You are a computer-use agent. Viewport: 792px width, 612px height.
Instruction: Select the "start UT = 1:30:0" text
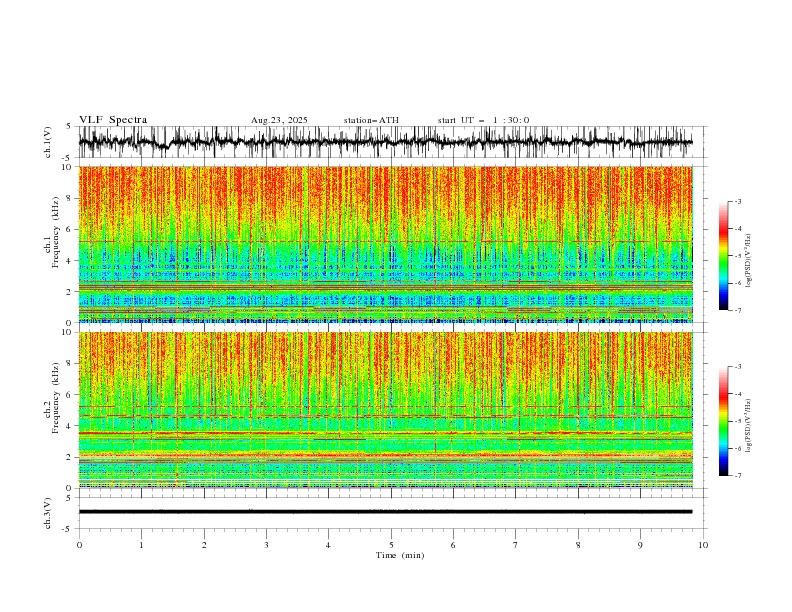[483, 120]
